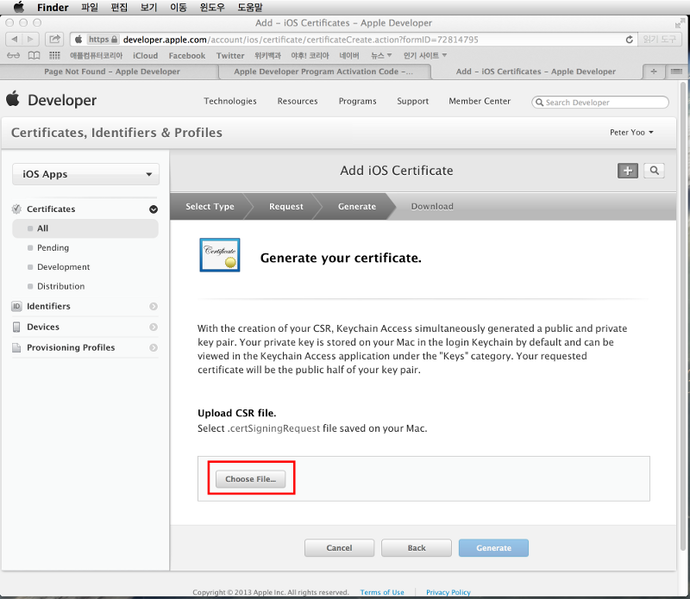Click the Apple Developer logo
Viewport: 690px width, 599px height.
tap(52, 101)
